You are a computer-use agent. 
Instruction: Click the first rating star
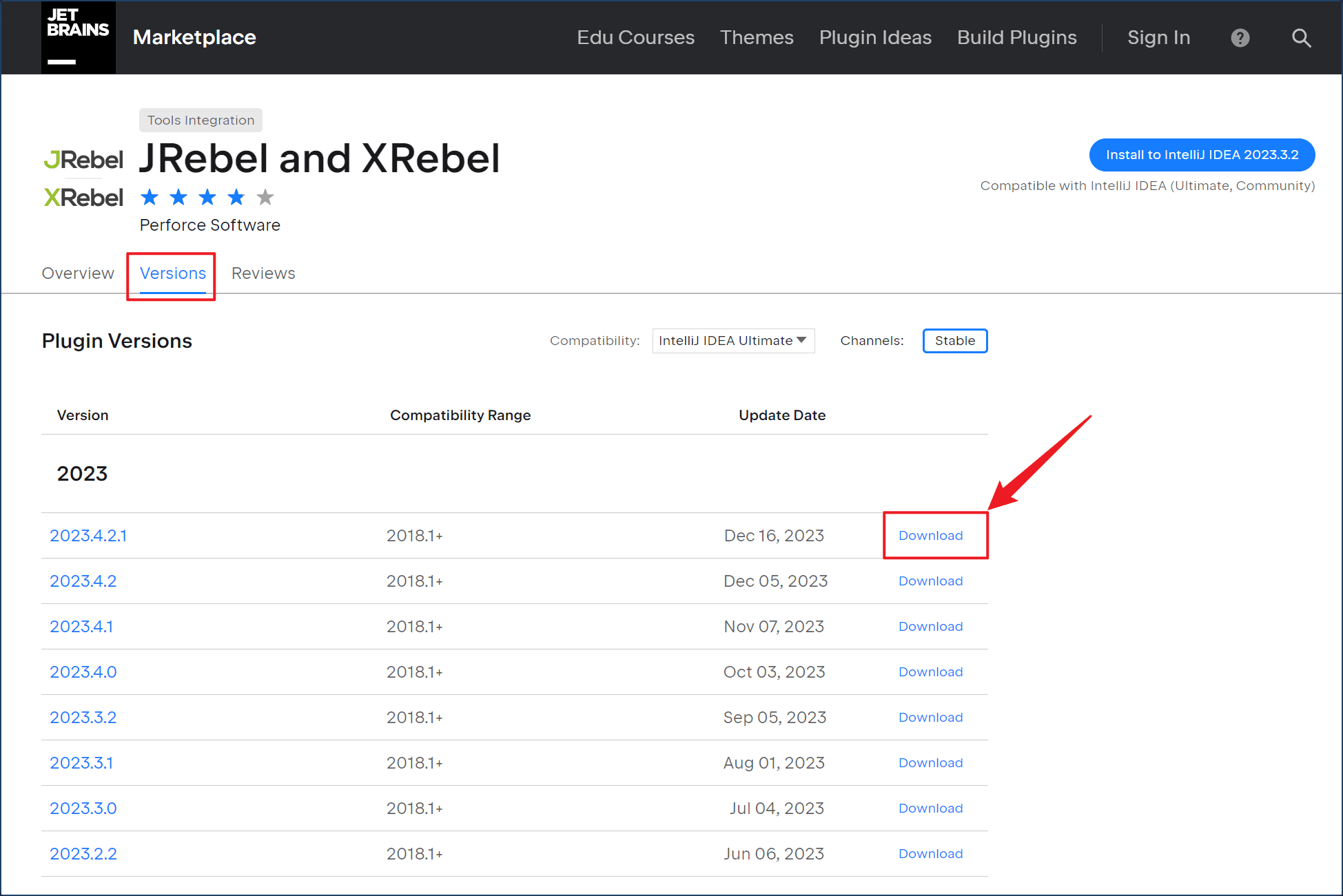[150, 198]
